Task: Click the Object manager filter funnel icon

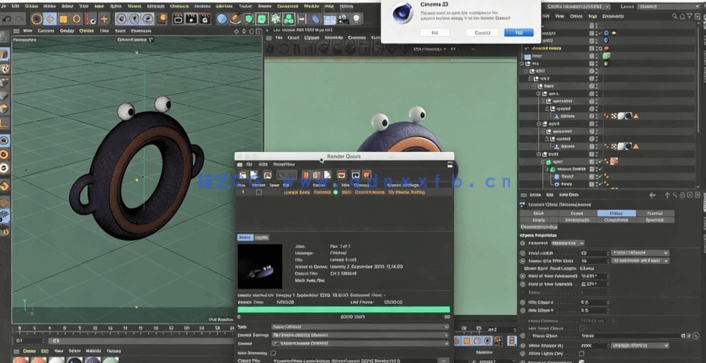Action: (x=688, y=16)
